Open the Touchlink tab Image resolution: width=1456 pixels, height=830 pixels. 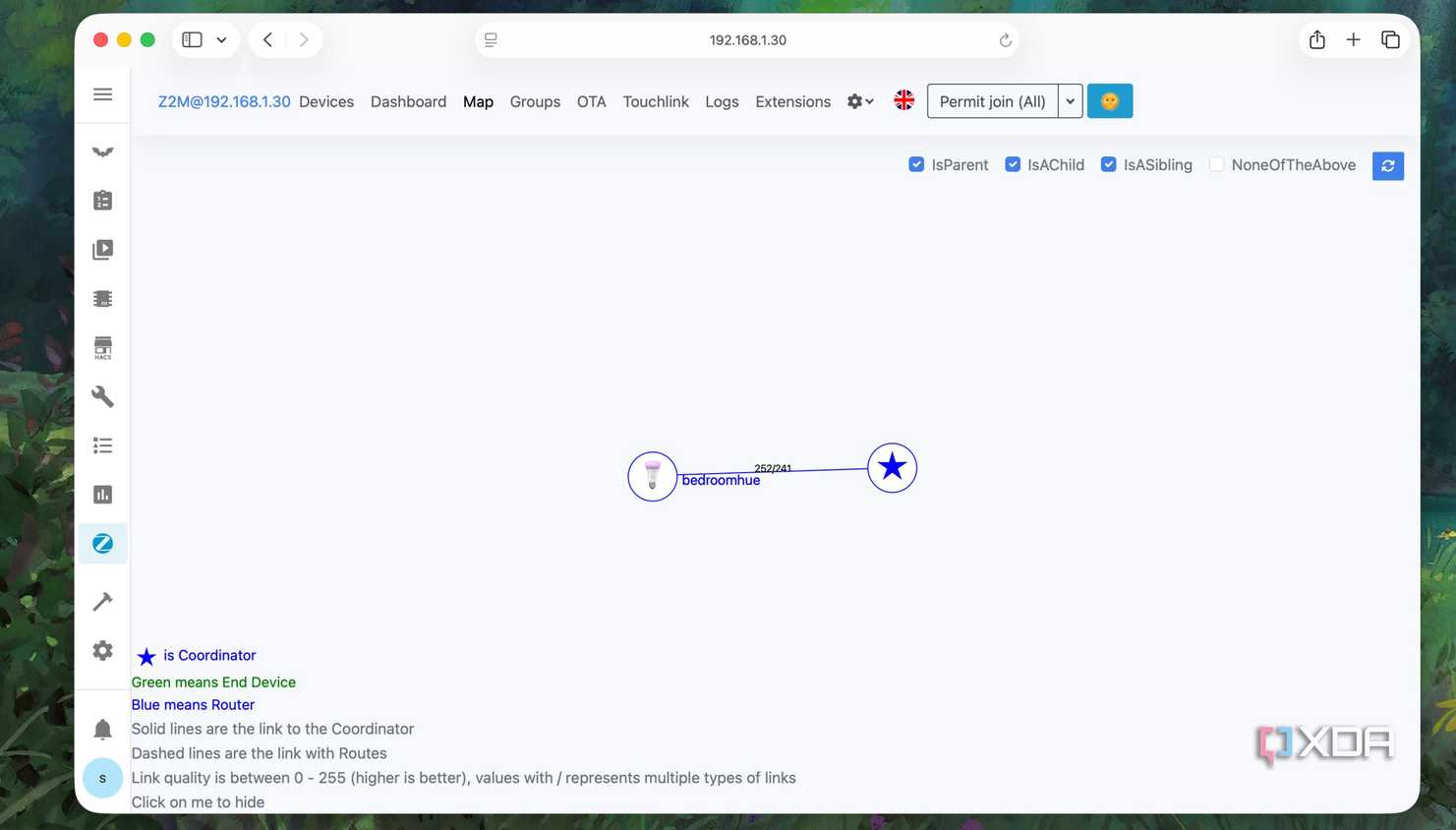coord(656,101)
